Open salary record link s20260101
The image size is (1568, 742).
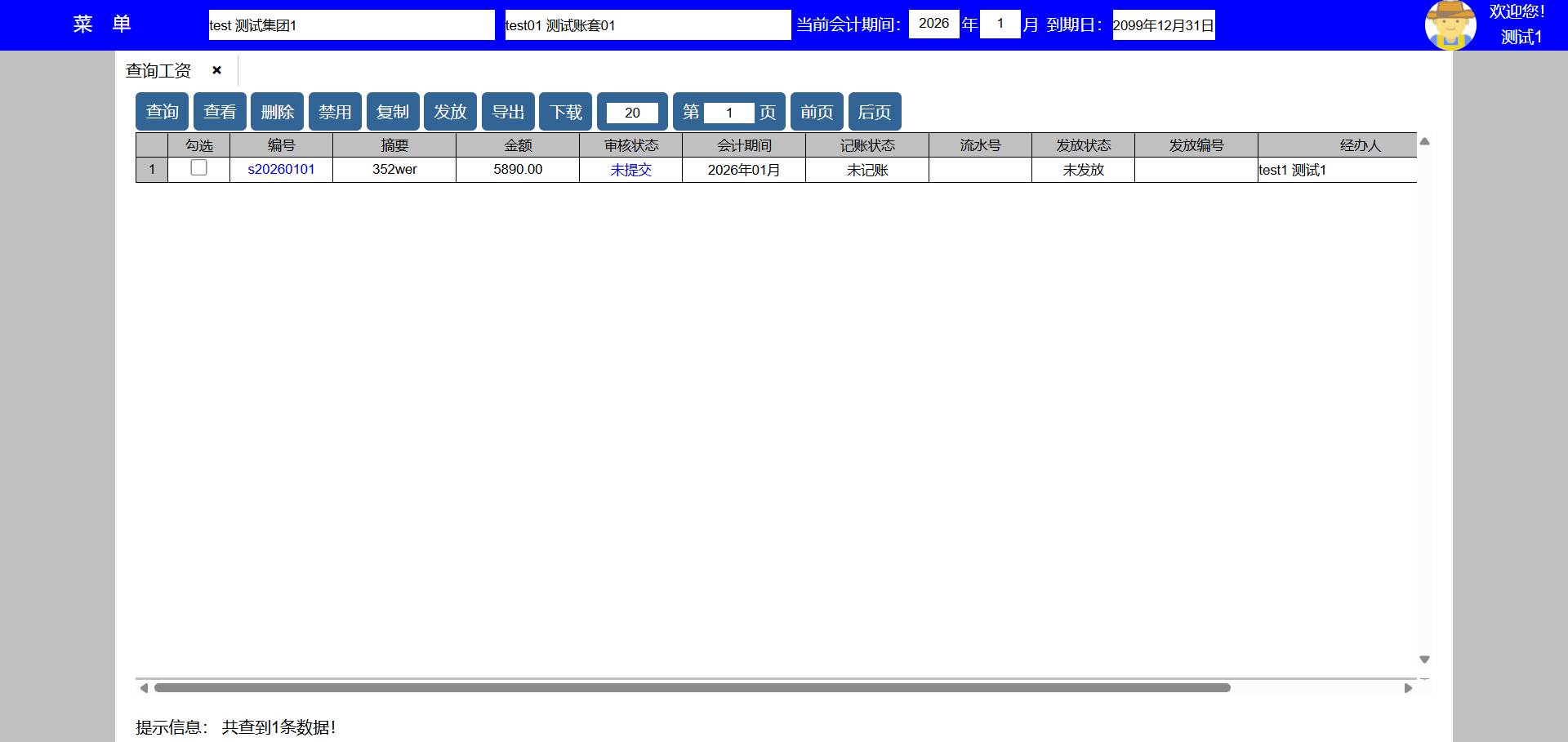[x=281, y=170]
